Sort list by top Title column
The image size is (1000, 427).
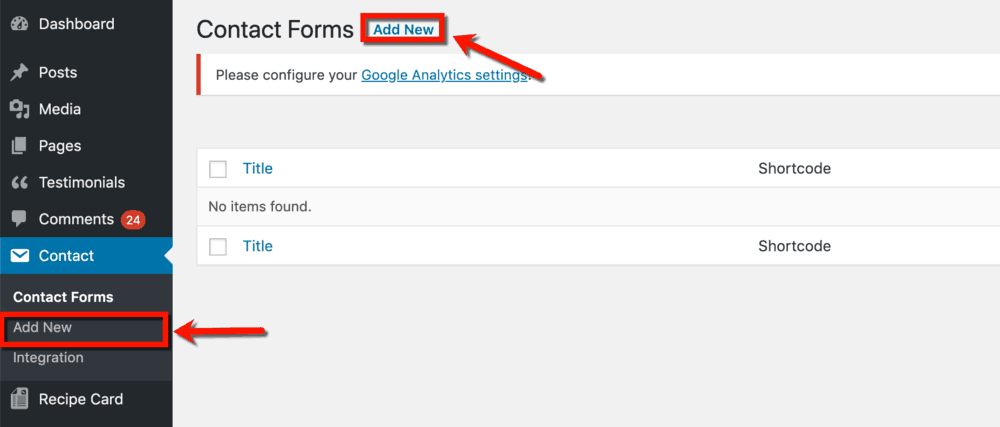[258, 169]
